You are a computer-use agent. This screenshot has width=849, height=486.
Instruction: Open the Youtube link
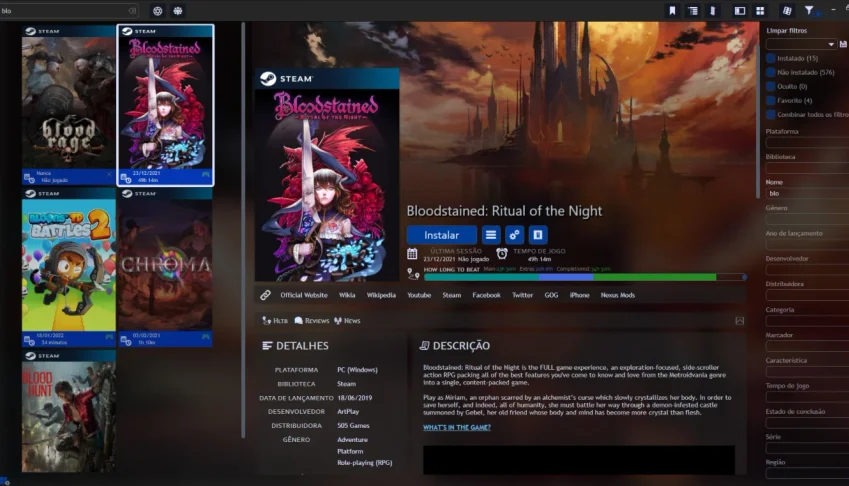pyautogui.click(x=419, y=295)
